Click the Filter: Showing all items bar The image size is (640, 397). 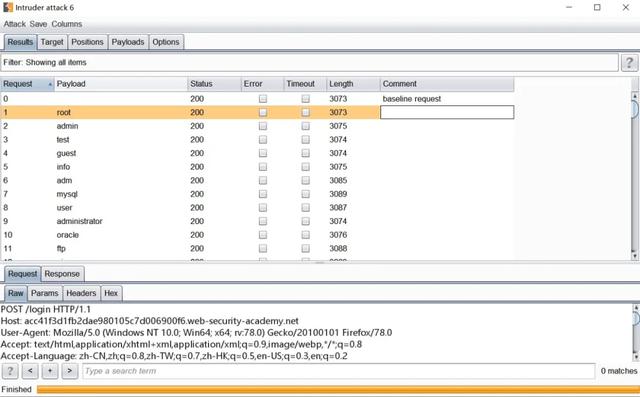point(309,62)
